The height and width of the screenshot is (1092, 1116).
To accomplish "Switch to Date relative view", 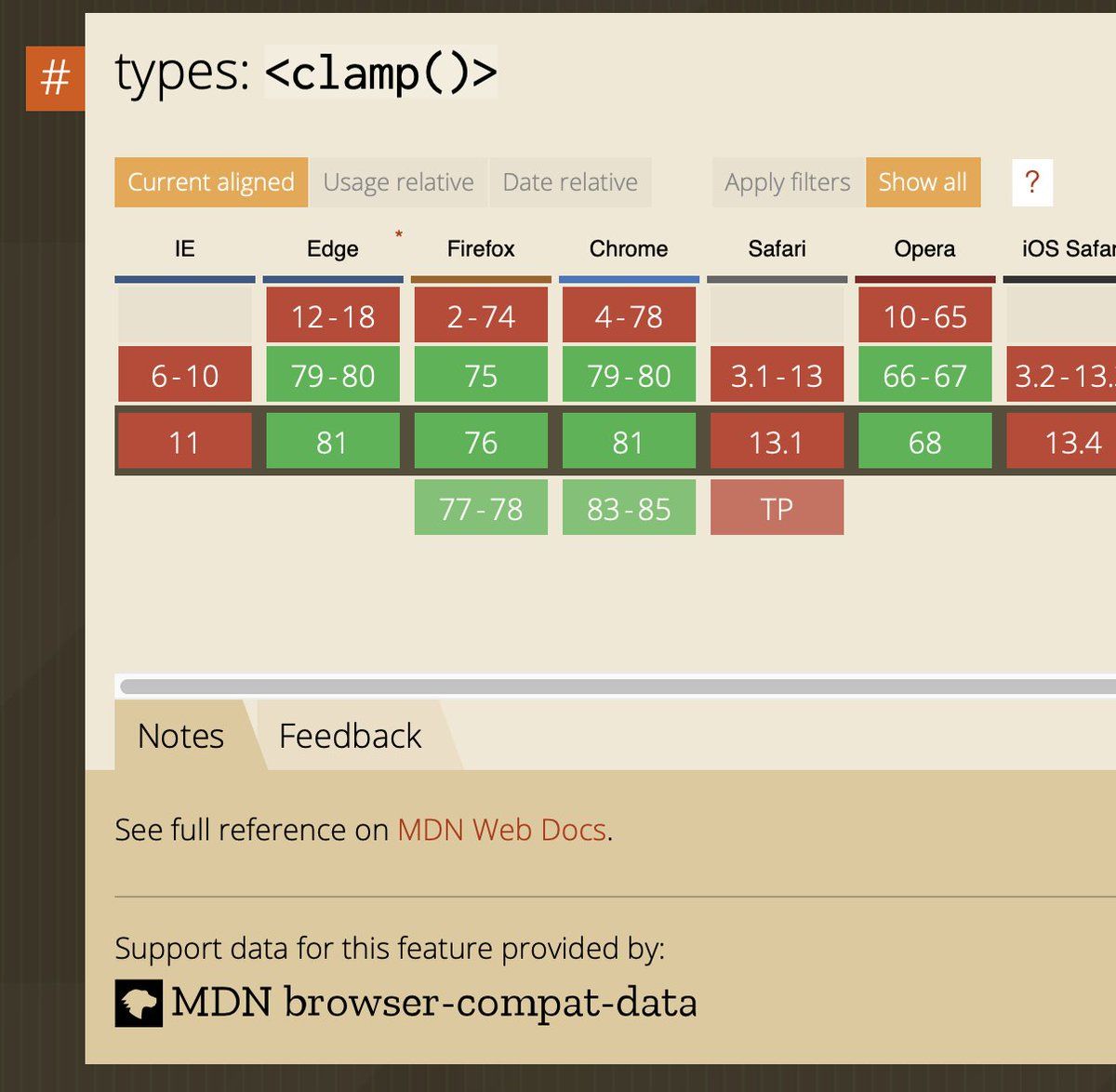I will click(570, 182).
